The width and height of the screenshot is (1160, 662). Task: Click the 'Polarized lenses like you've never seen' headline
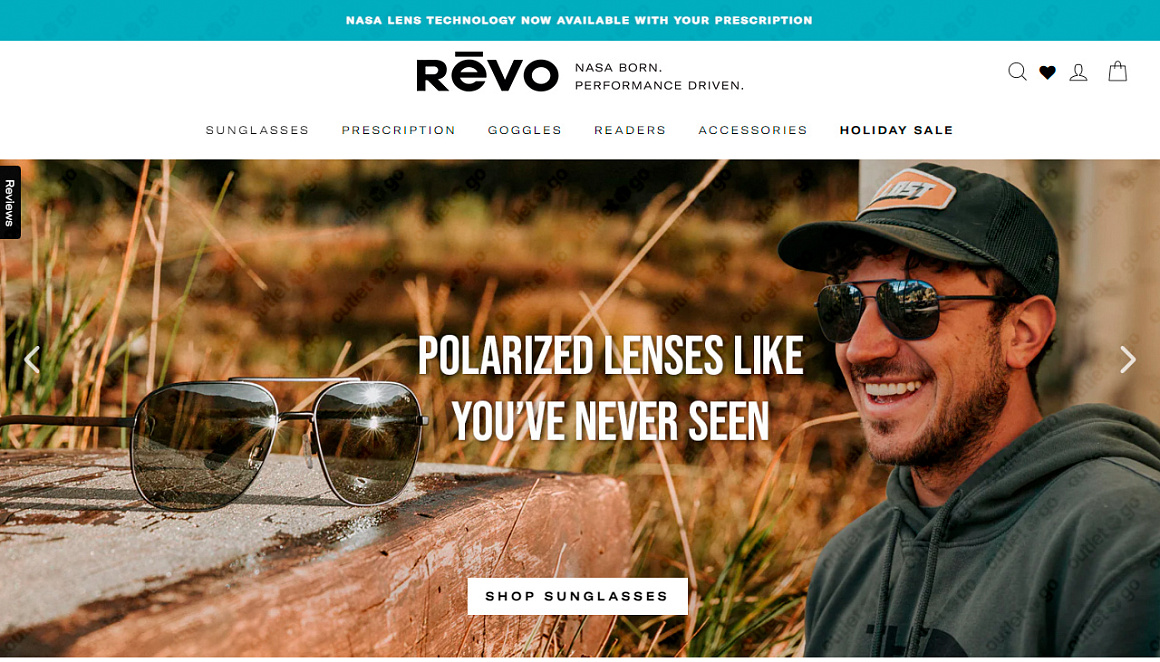610,388
